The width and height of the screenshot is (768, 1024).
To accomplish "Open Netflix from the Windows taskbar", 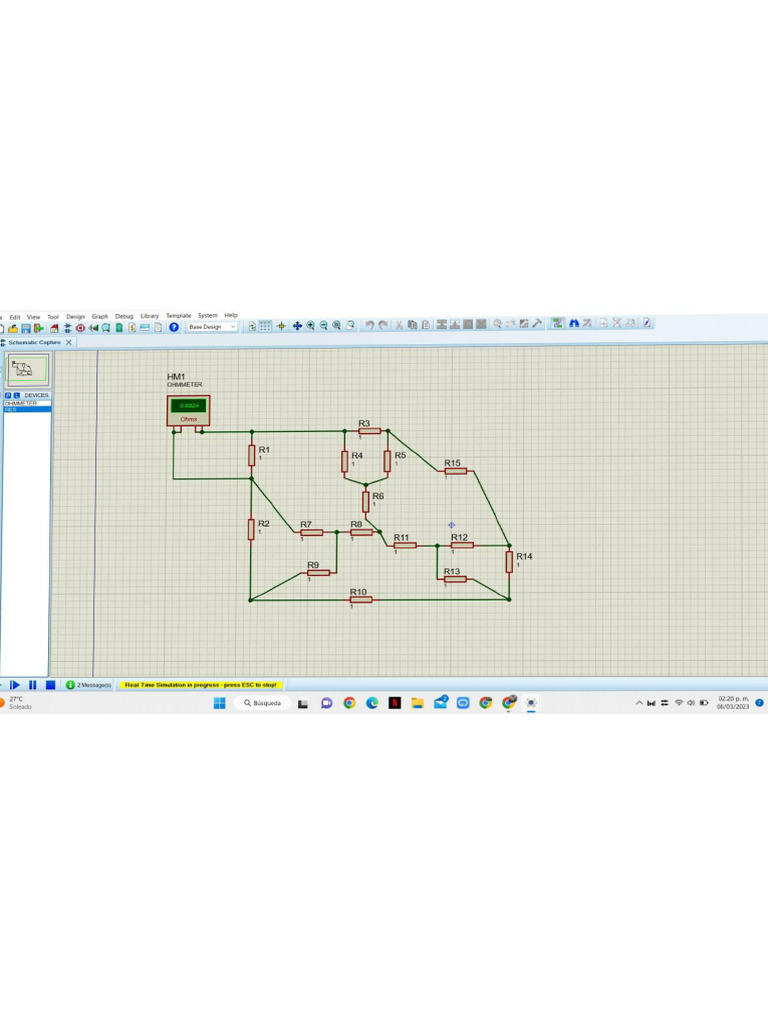I will coord(395,703).
